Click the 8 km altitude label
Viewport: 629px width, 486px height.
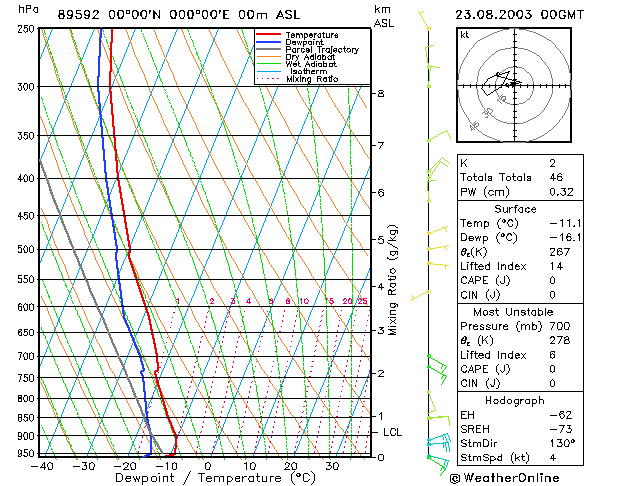pos(381,93)
